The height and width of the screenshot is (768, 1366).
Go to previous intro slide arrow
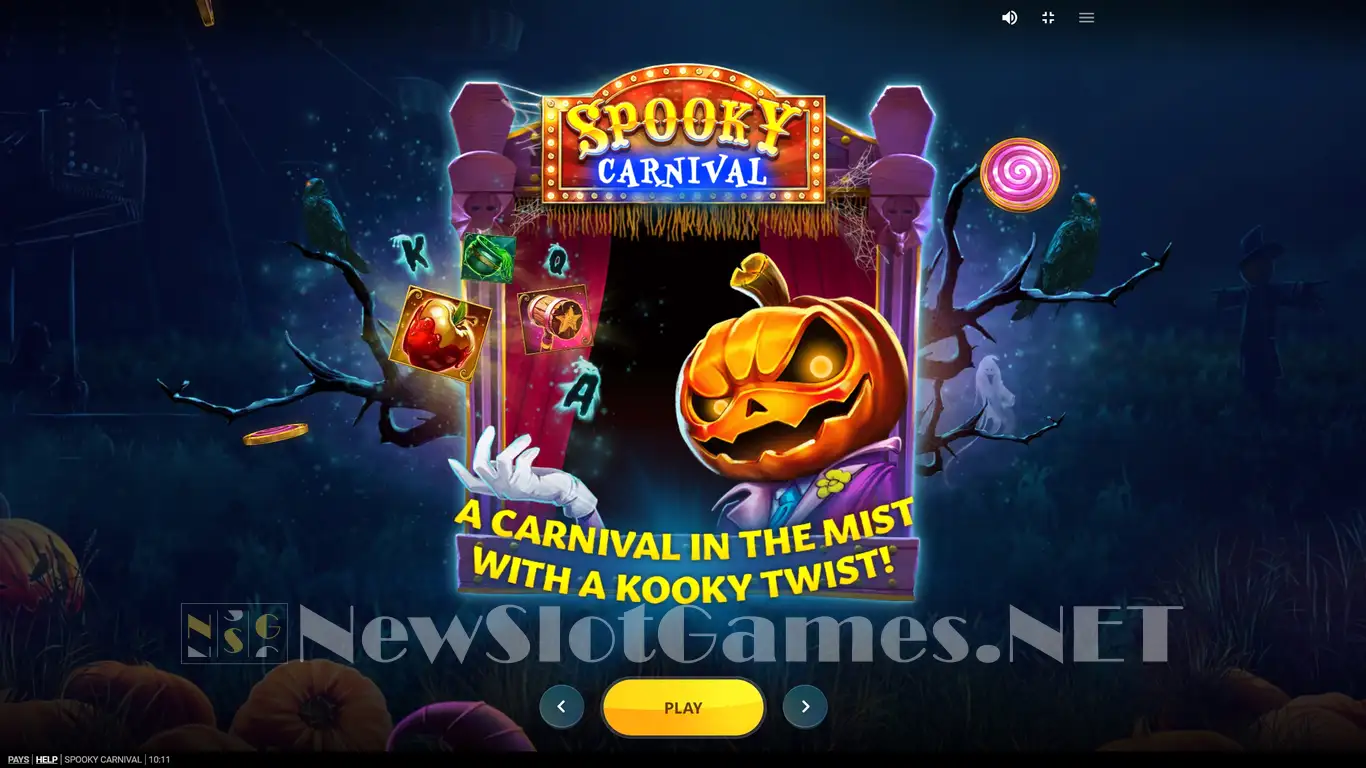[561, 707]
